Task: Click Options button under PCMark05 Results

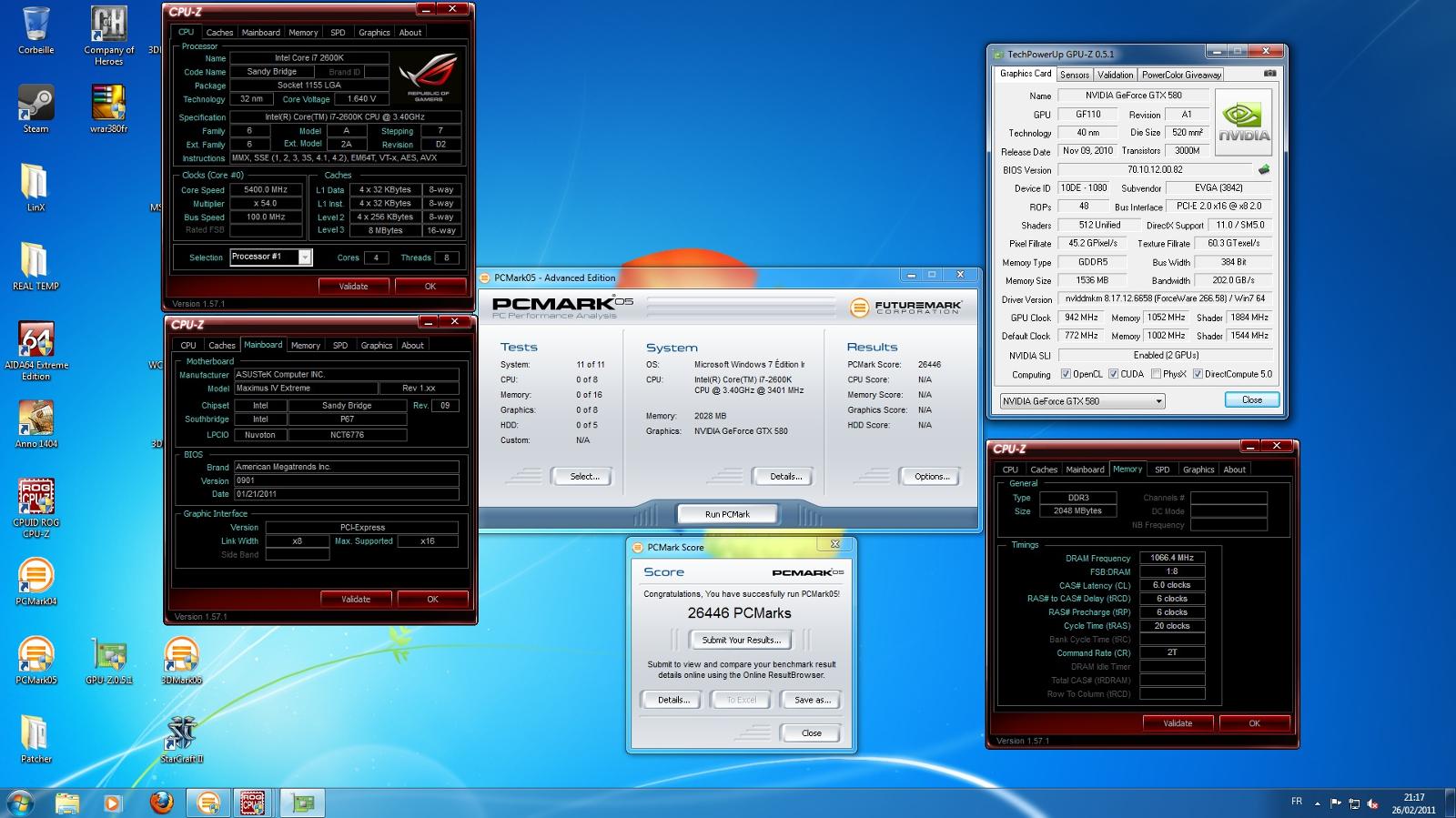Action: pyautogui.click(x=931, y=476)
